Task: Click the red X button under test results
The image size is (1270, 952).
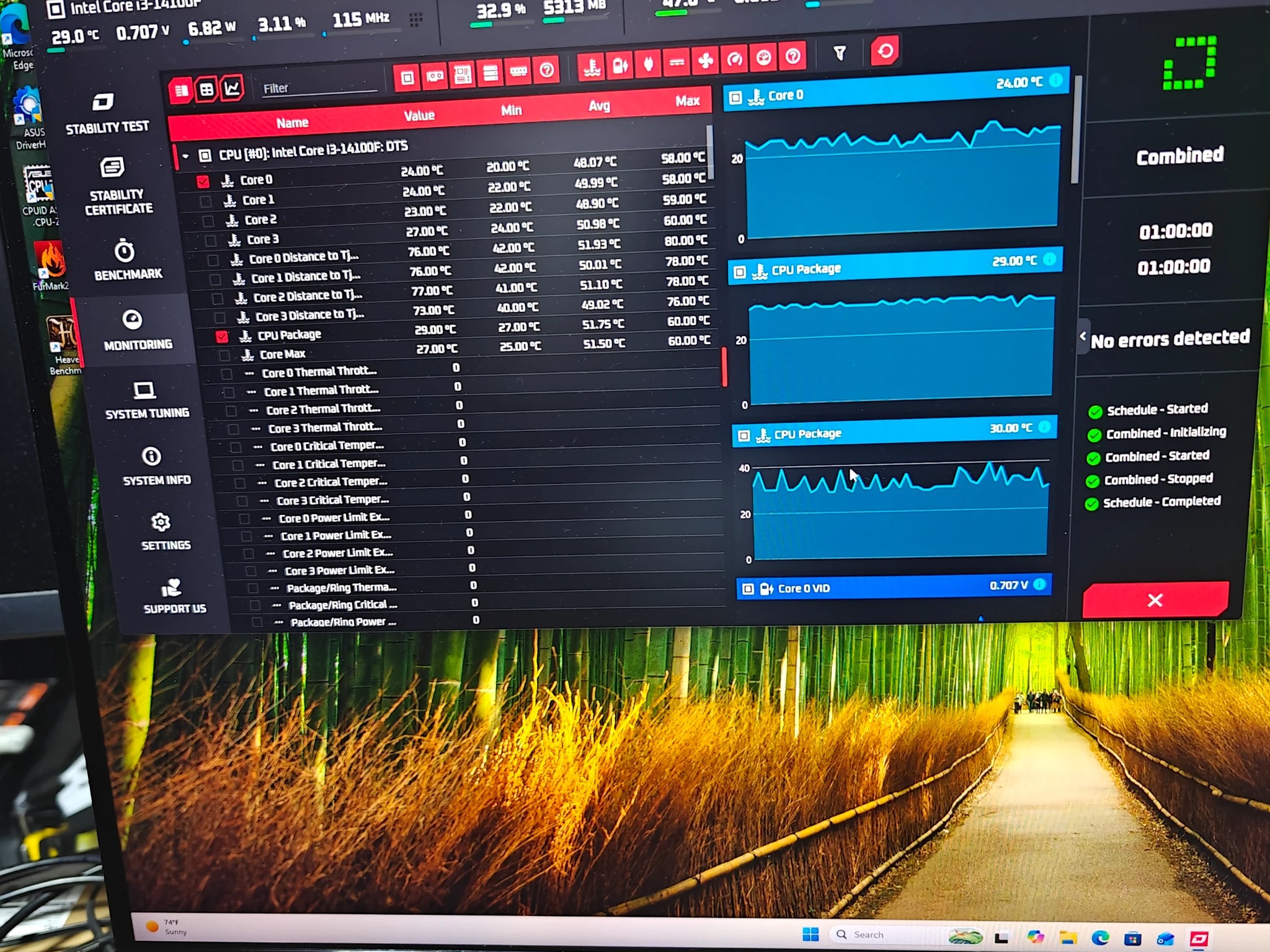Action: tap(1155, 599)
